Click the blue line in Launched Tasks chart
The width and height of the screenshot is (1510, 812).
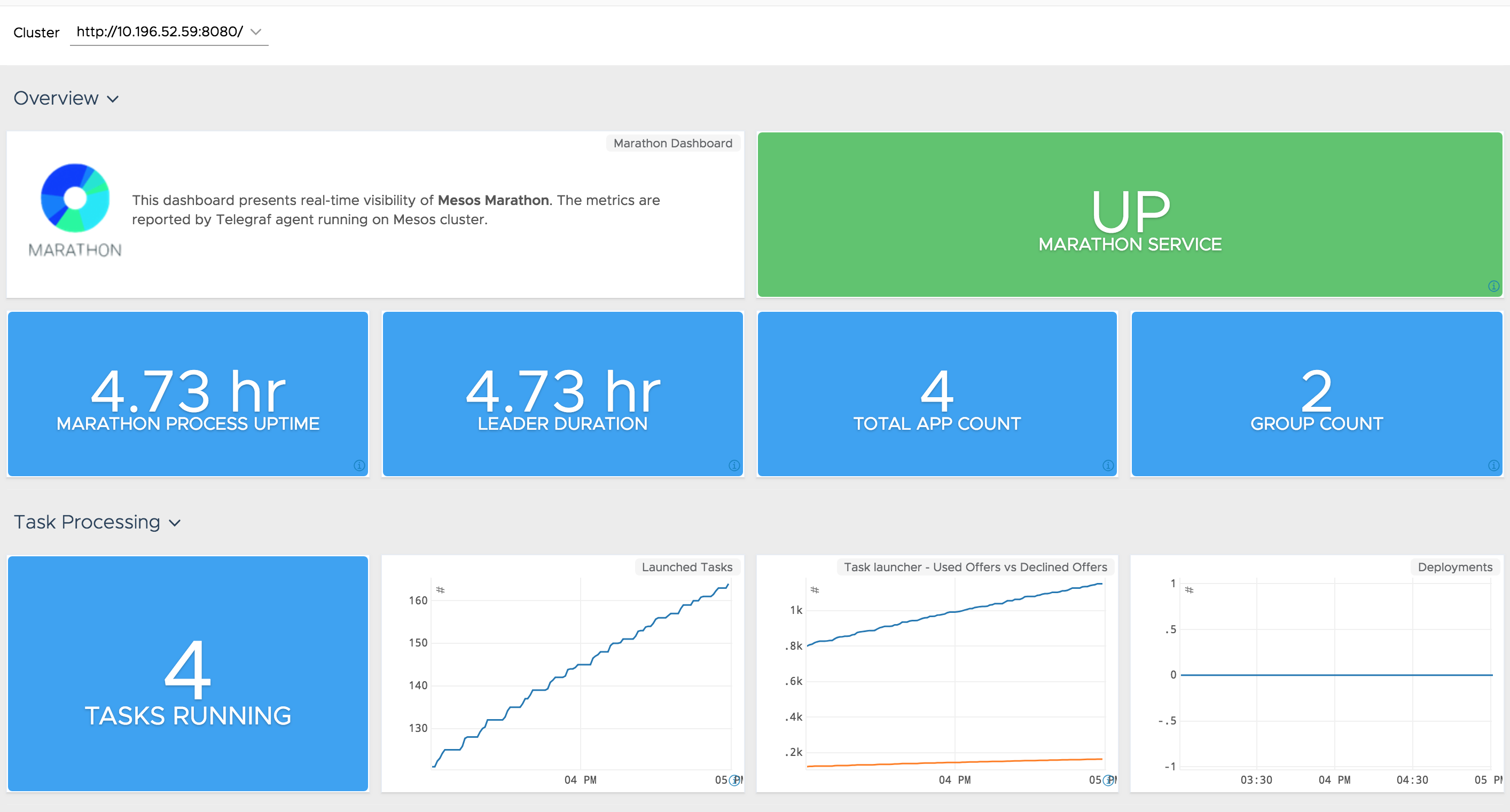[x=580, y=664]
